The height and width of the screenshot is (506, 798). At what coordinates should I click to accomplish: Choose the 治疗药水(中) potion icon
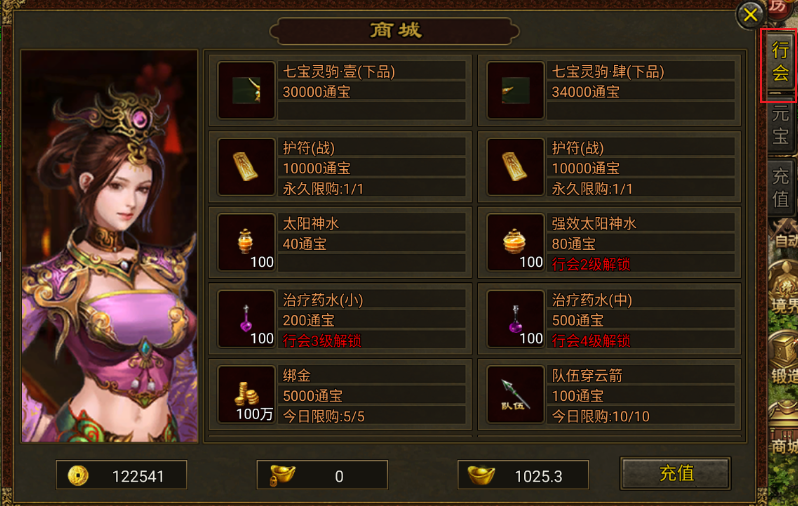515,319
